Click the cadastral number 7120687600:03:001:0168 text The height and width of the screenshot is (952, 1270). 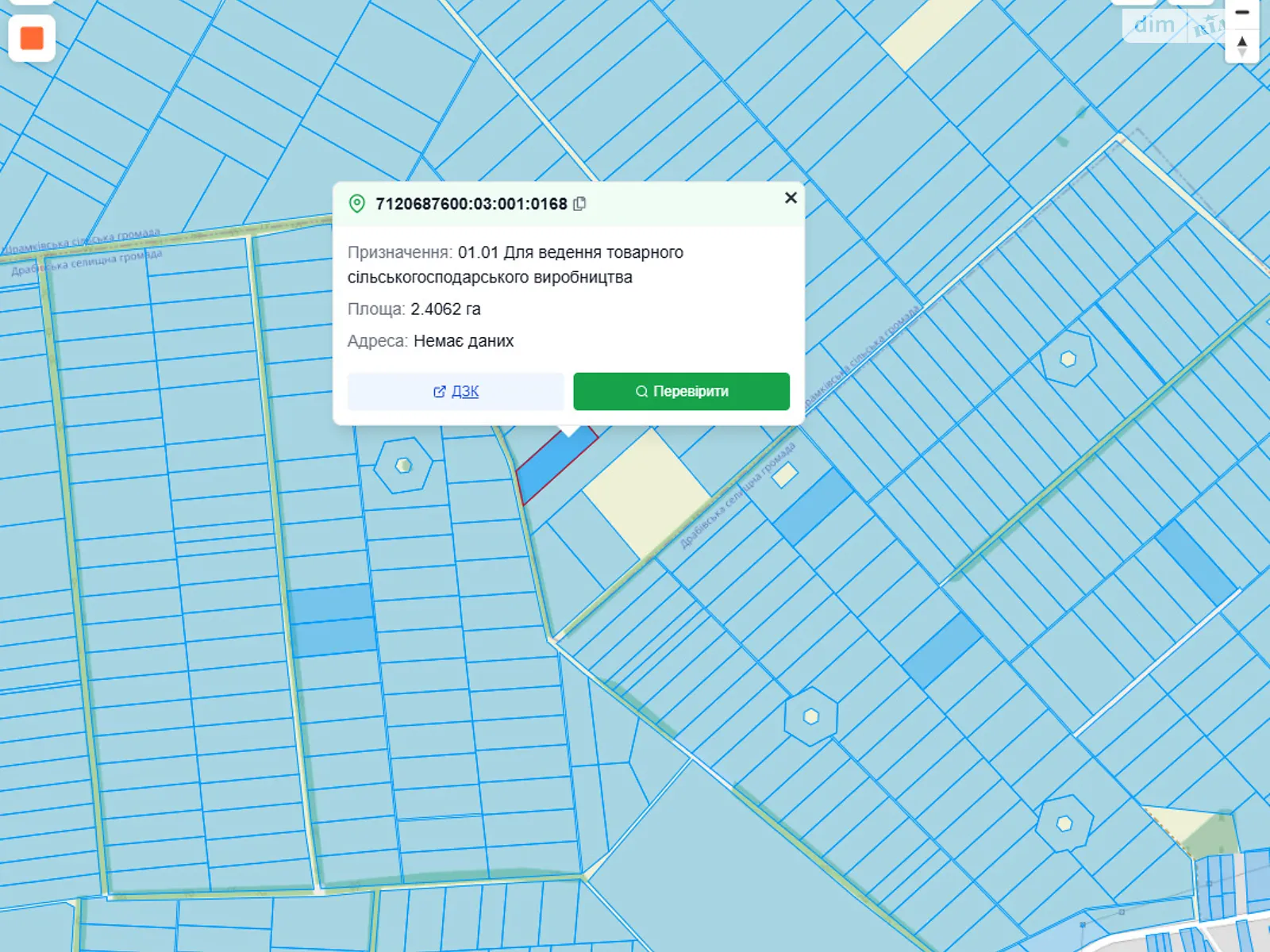click(x=471, y=204)
